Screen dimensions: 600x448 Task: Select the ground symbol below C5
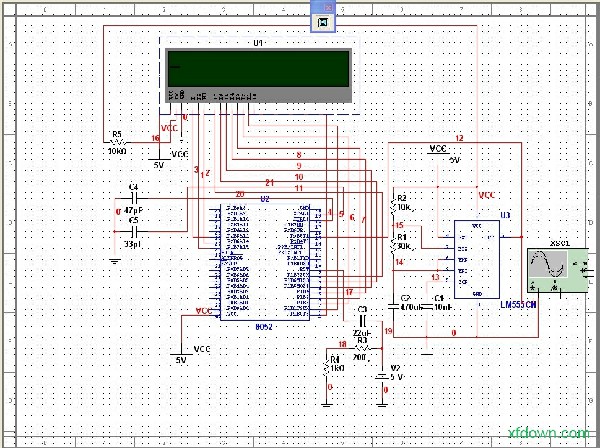click(114, 261)
